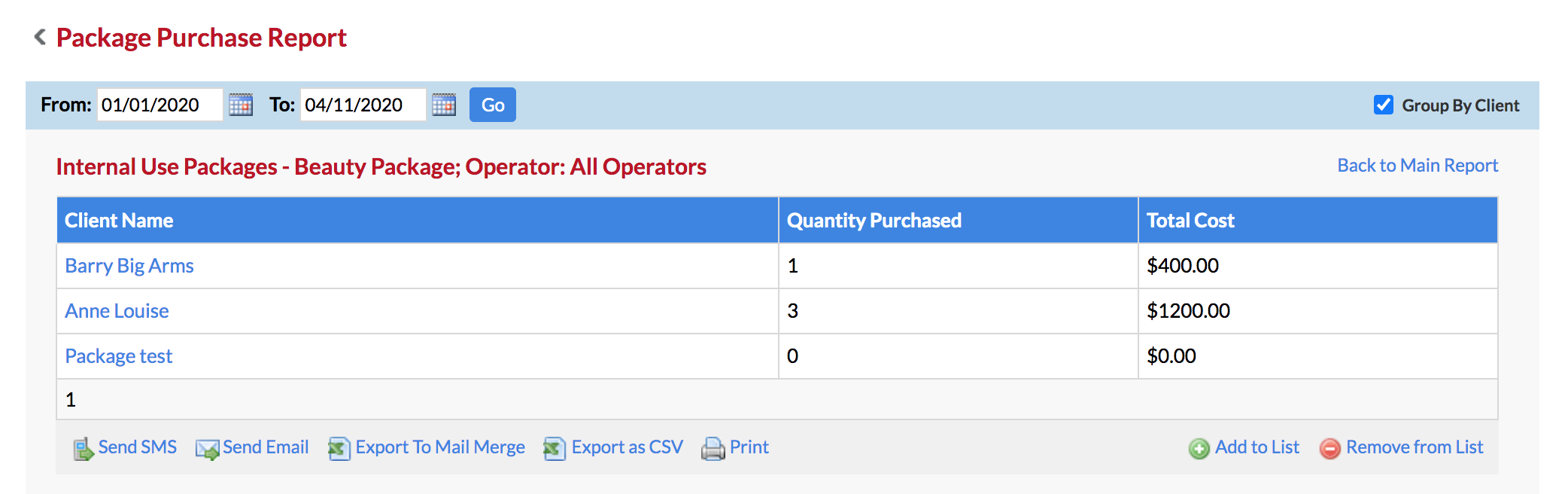Open Back to Main Report link
Screen dimensions: 1568x494
[1418, 166]
